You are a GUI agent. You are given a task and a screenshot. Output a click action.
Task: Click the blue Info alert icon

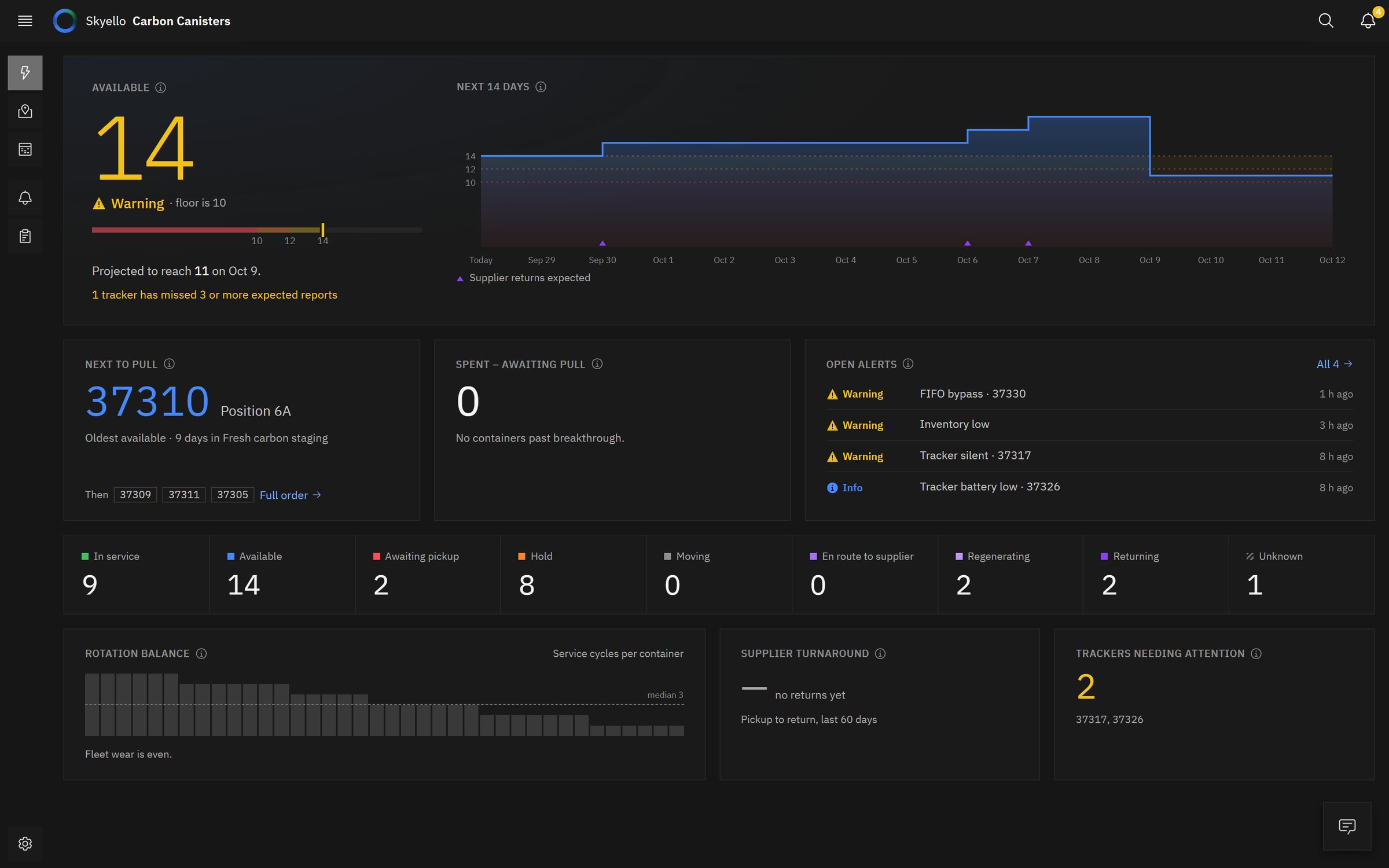point(832,488)
